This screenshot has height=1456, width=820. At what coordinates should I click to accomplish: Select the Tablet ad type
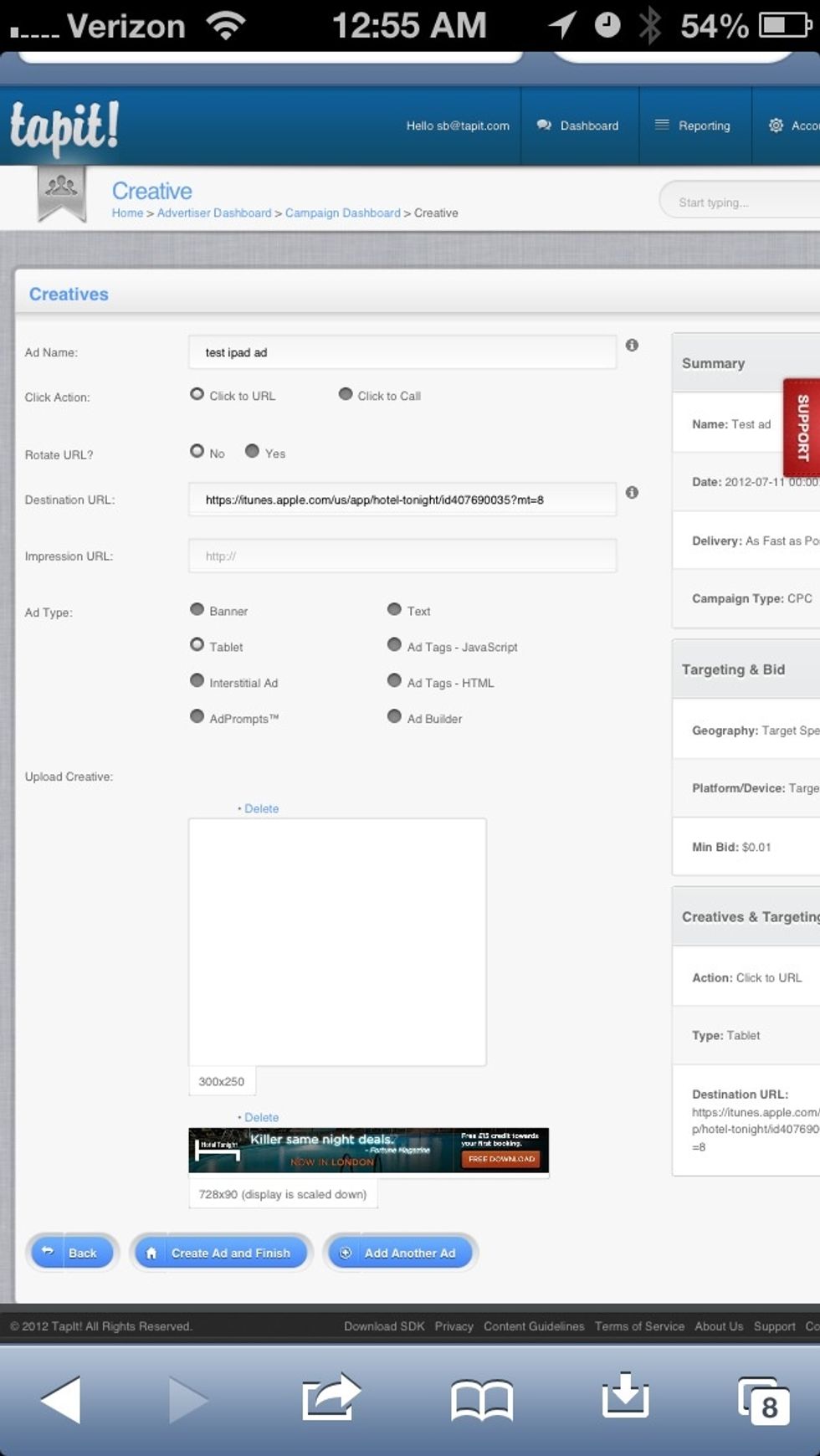tap(197, 644)
